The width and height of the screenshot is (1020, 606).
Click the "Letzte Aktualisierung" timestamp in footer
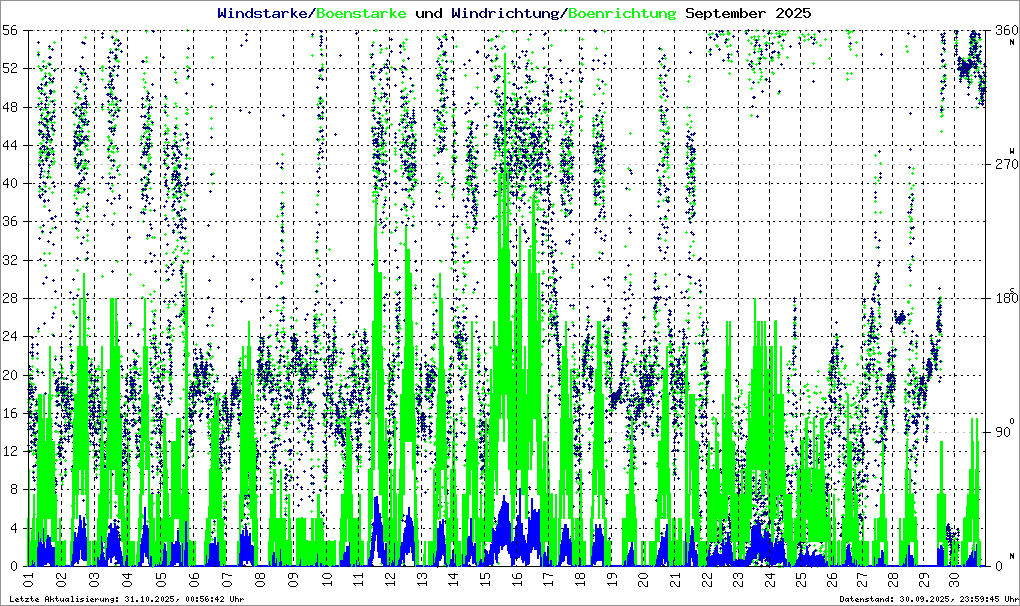pos(126,599)
